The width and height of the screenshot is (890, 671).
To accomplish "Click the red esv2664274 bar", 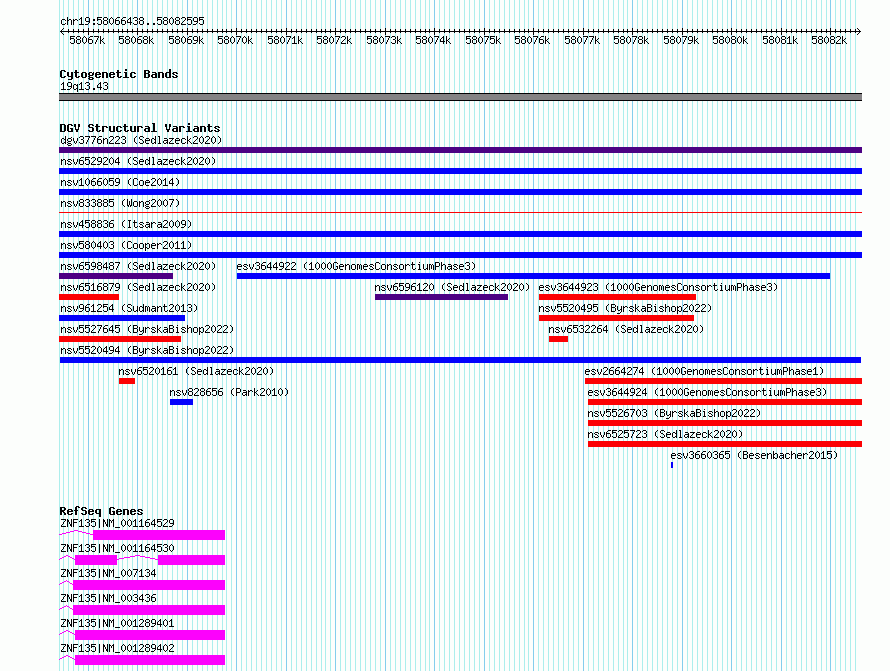I will coord(724,381).
